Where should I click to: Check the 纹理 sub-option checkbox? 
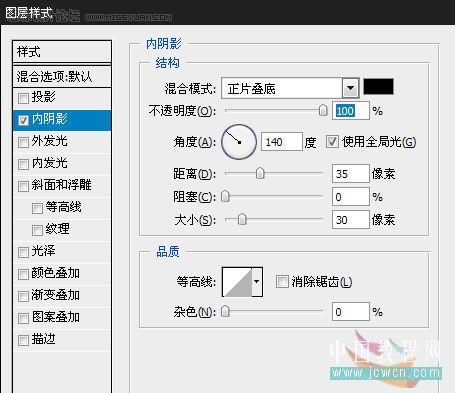point(37,230)
